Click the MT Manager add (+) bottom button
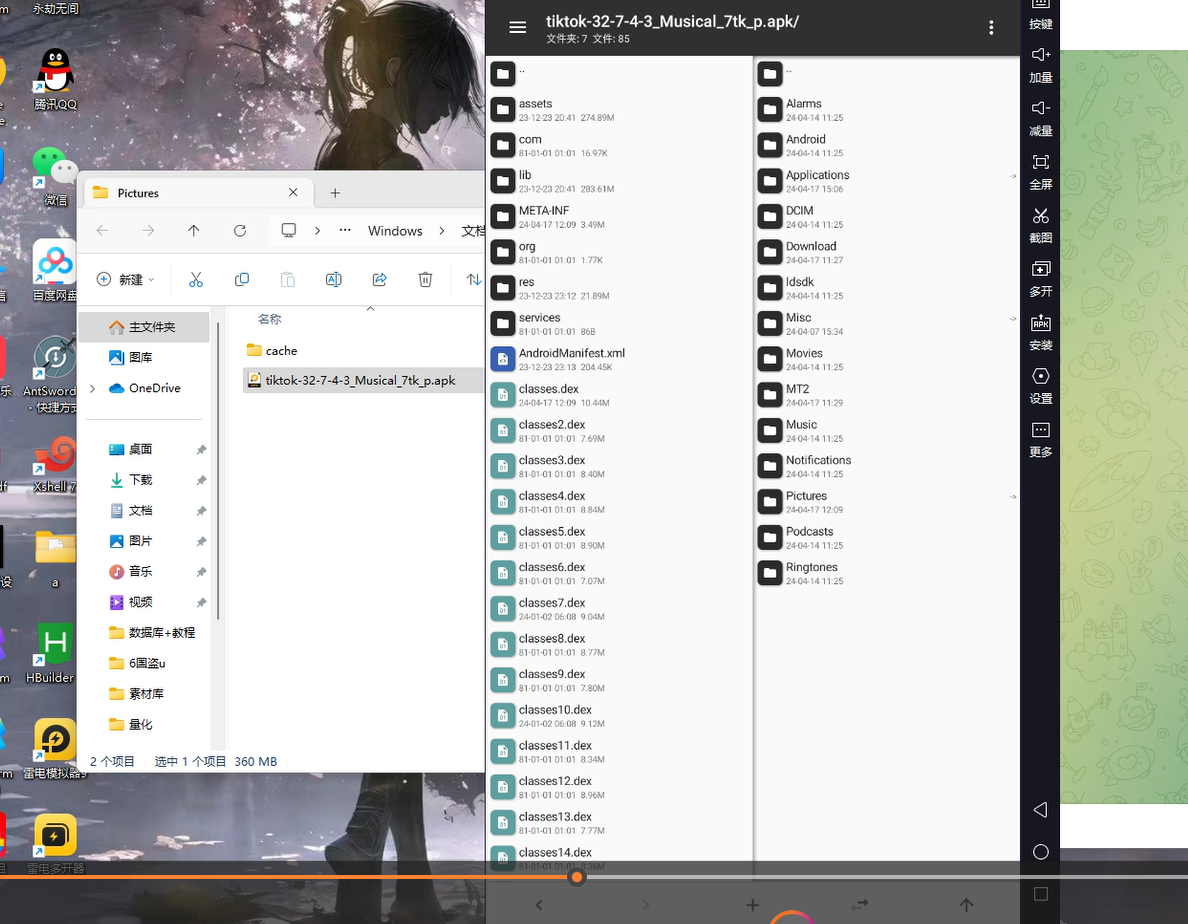The image size is (1188, 924). click(752, 905)
